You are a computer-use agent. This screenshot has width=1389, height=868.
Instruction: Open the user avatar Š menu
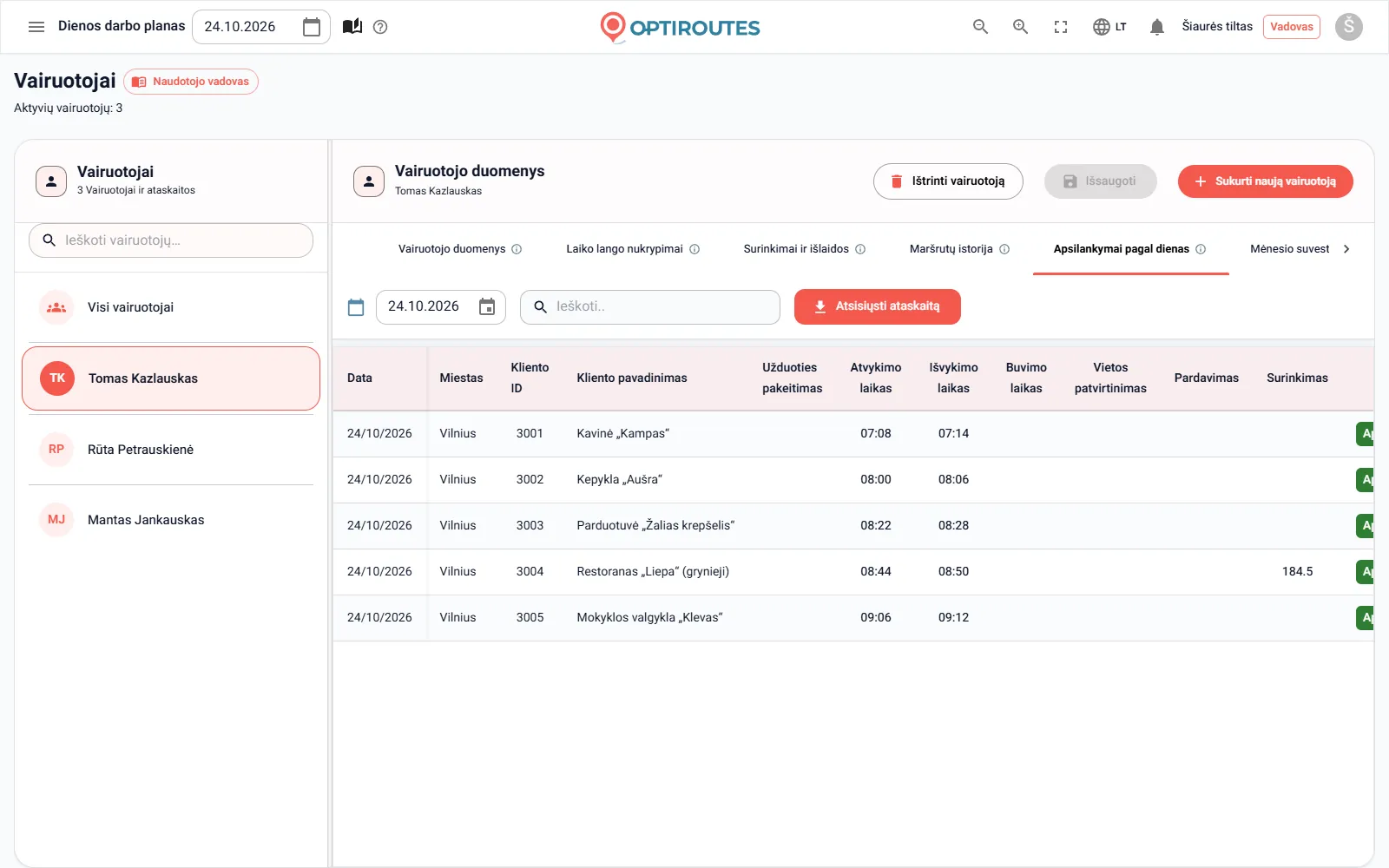[x=1349, y=27]
